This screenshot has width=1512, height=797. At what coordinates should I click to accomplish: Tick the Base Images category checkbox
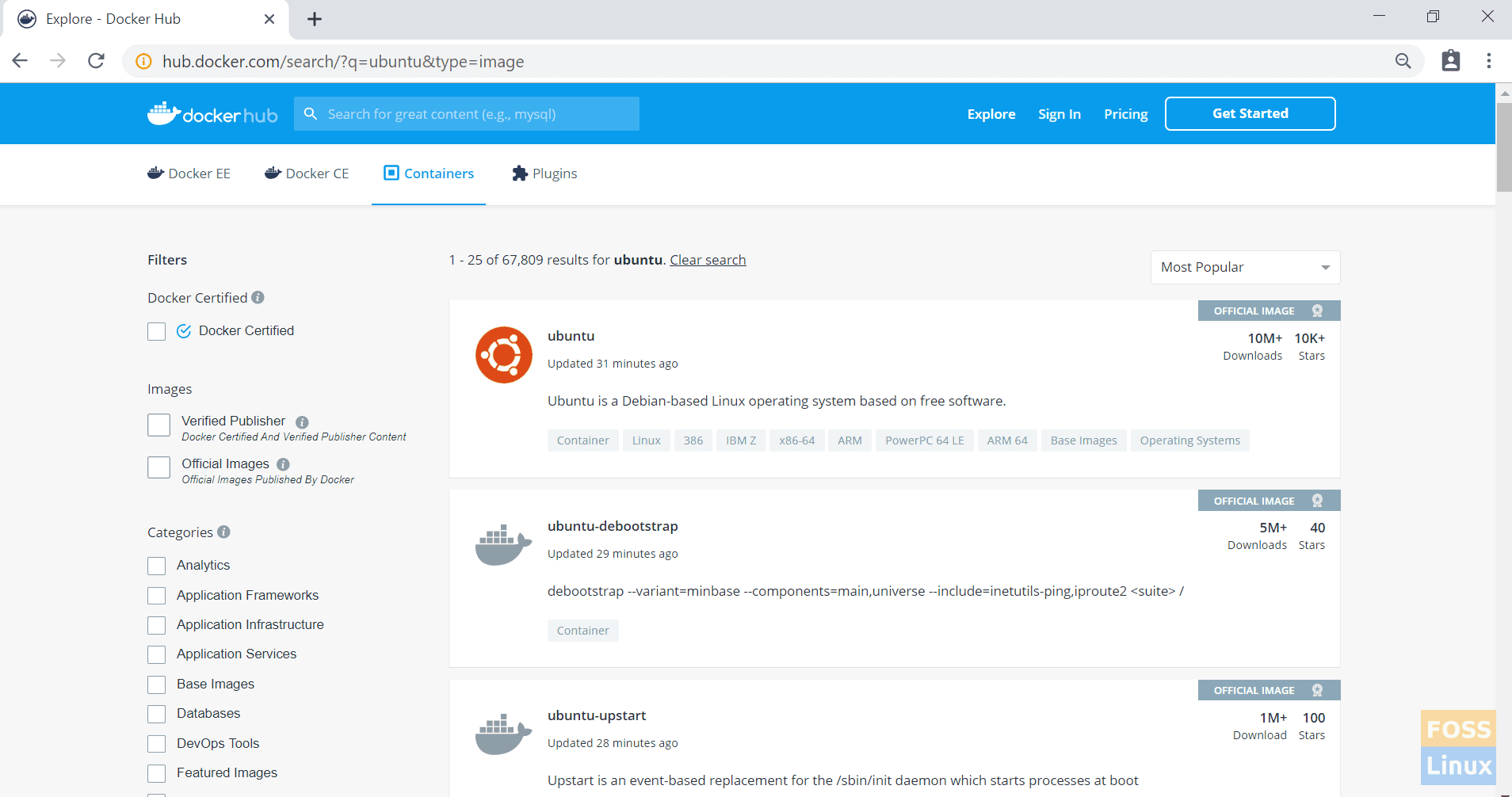coord(157,685)
